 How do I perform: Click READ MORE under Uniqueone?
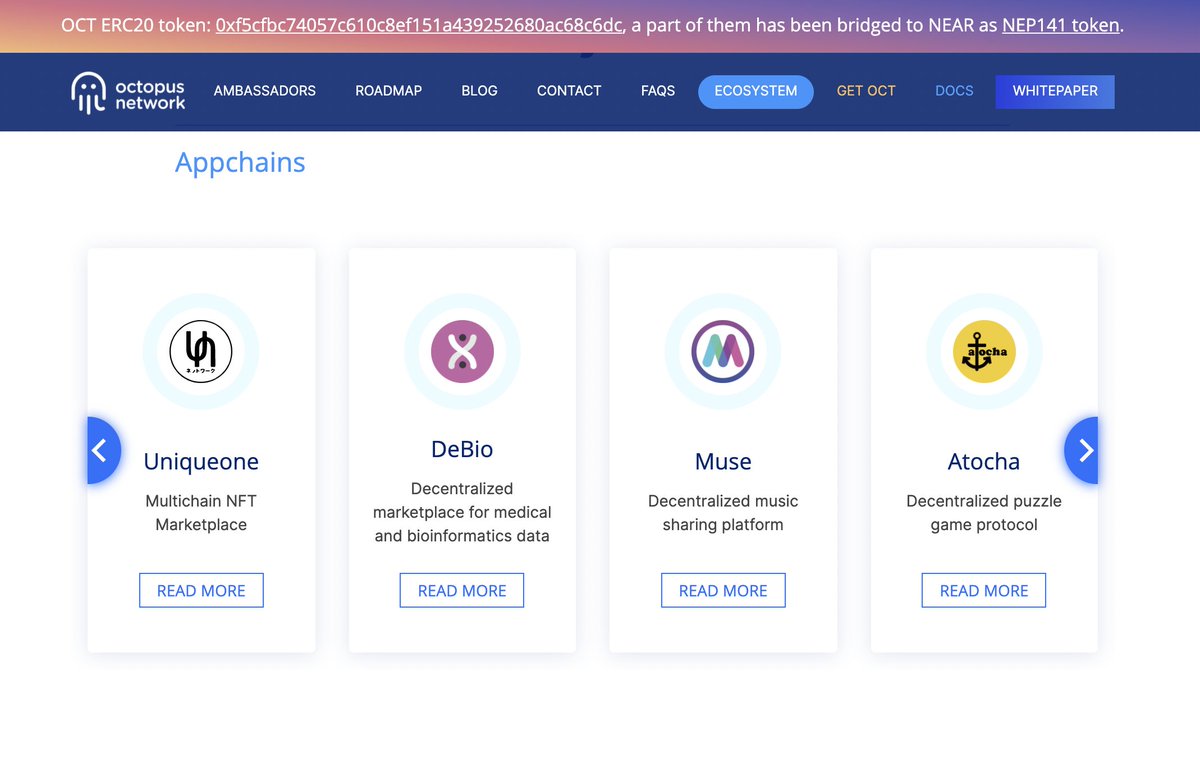201,590
